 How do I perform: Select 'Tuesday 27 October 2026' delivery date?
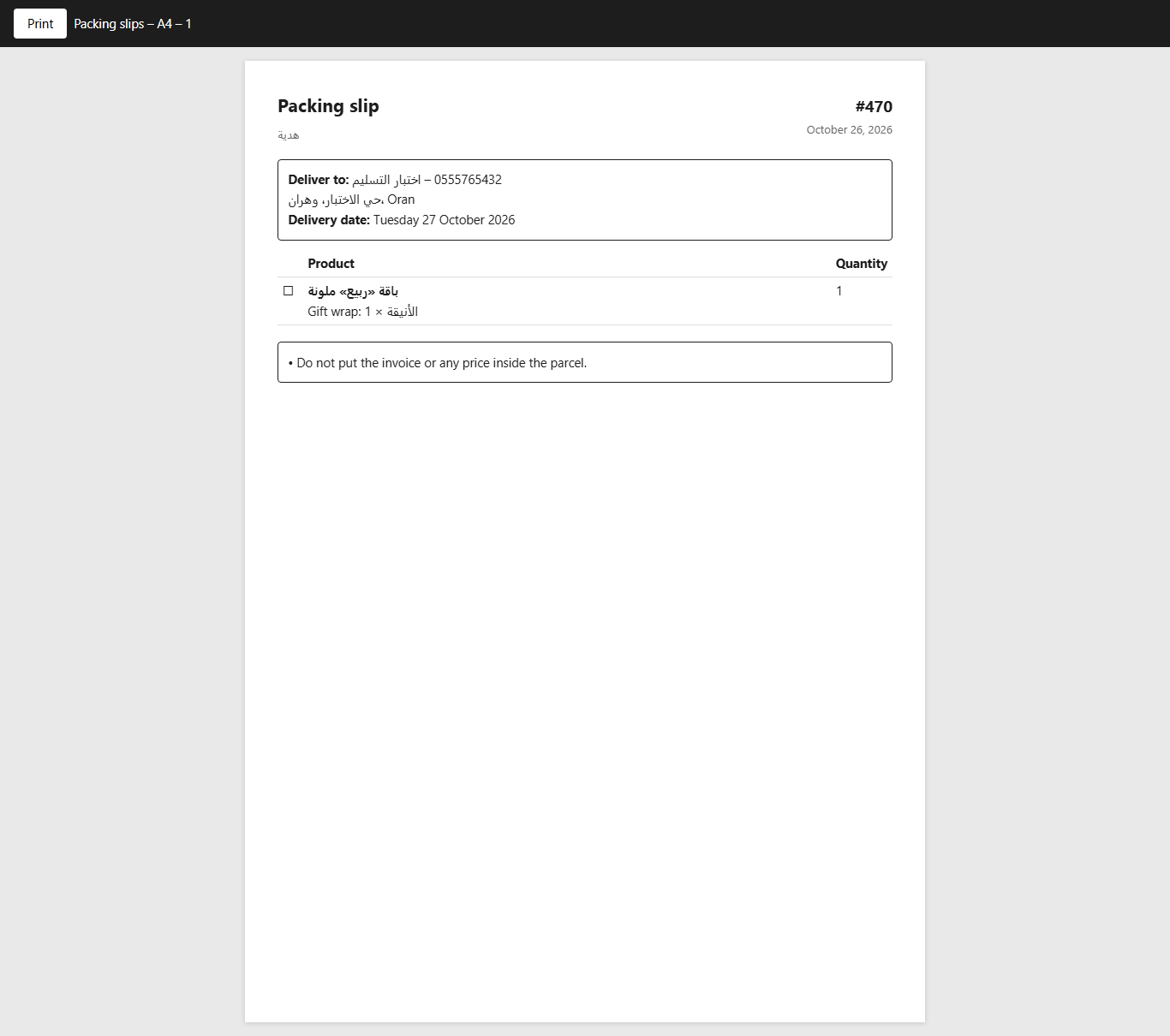pyautogui.click(x=444, y=220)
